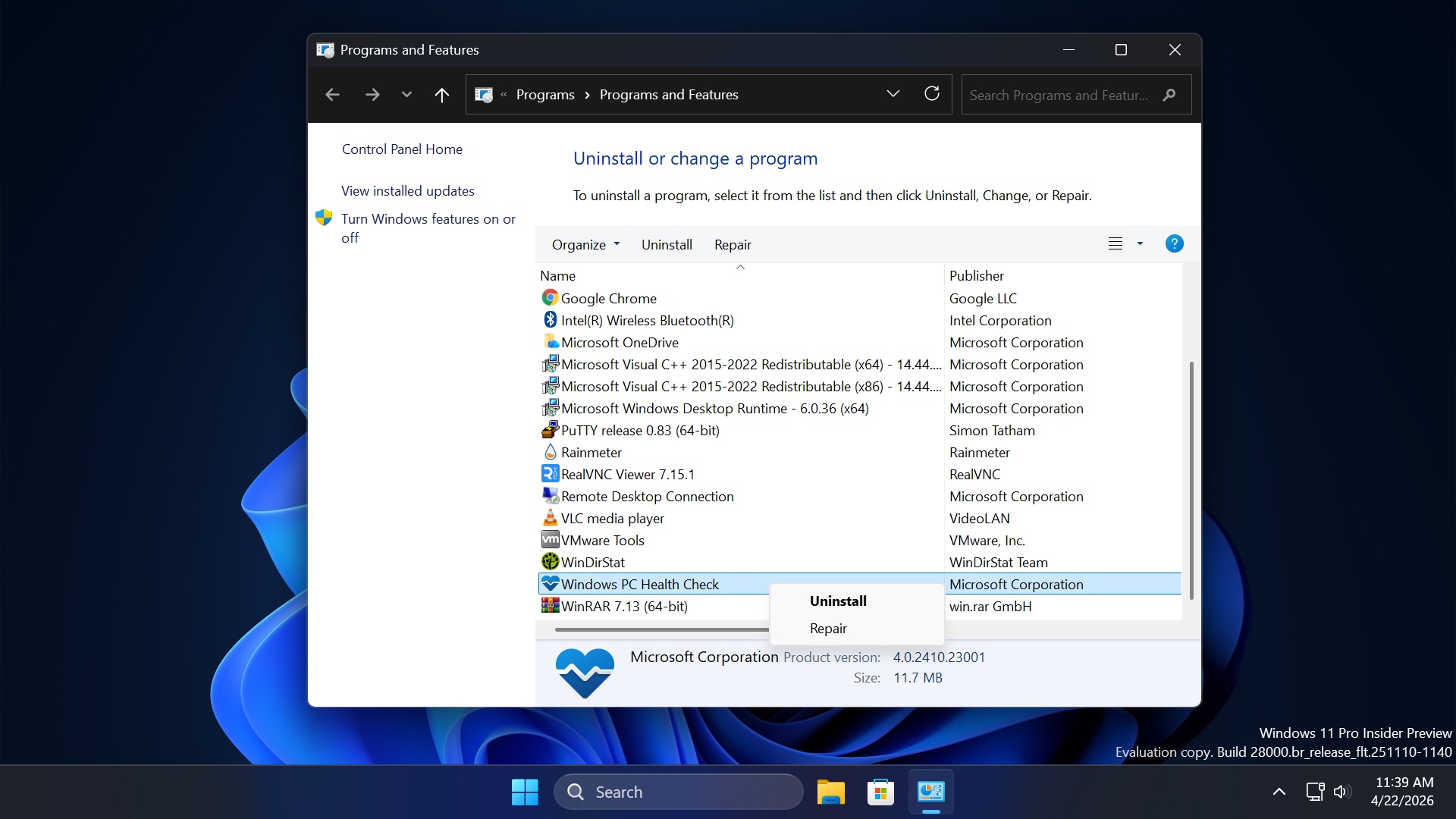1456x819 pixels.
Task: Refresh the view with the refresh icon
Action: tap(932, 94)
